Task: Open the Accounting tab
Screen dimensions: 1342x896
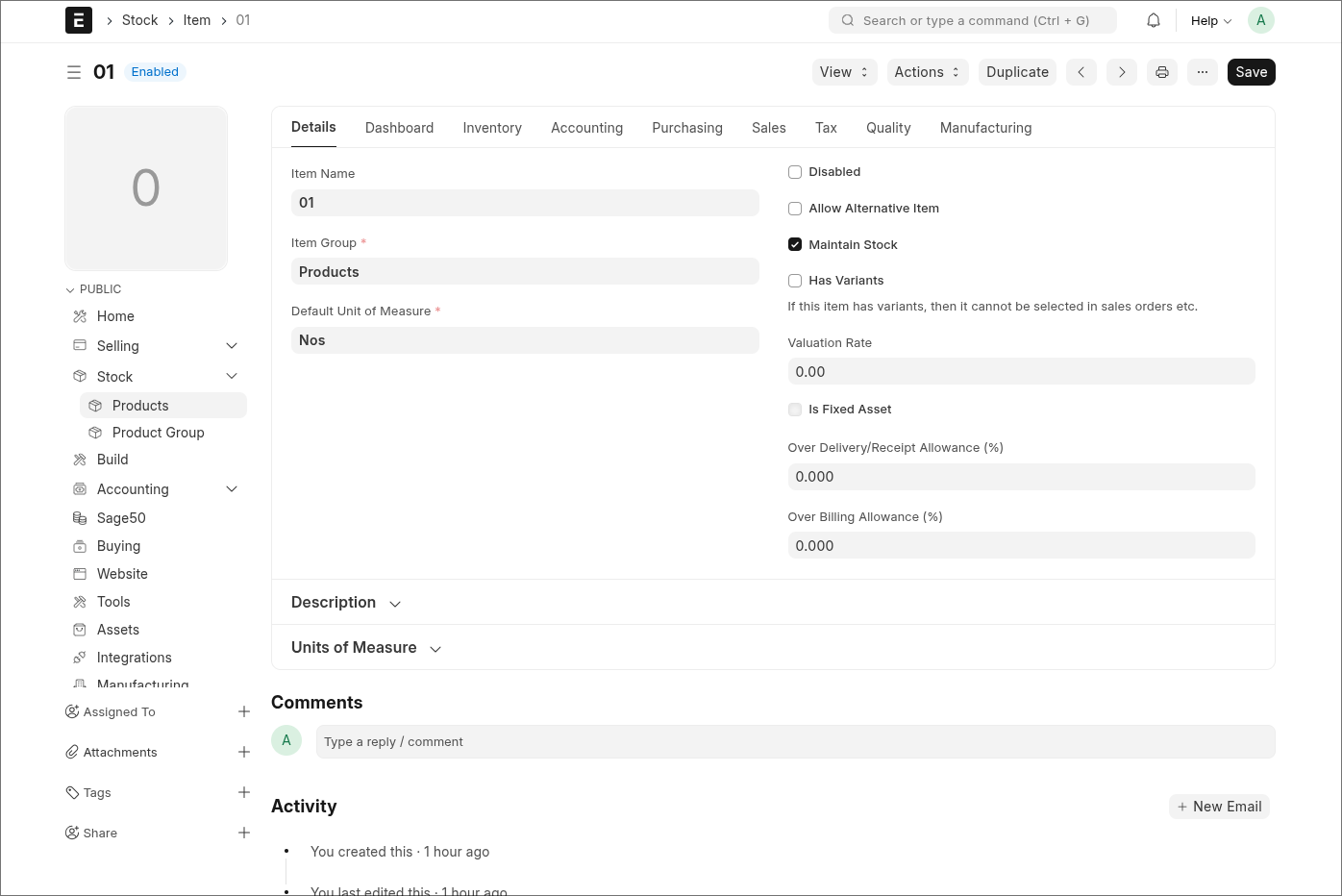Action: coord(586,128)
